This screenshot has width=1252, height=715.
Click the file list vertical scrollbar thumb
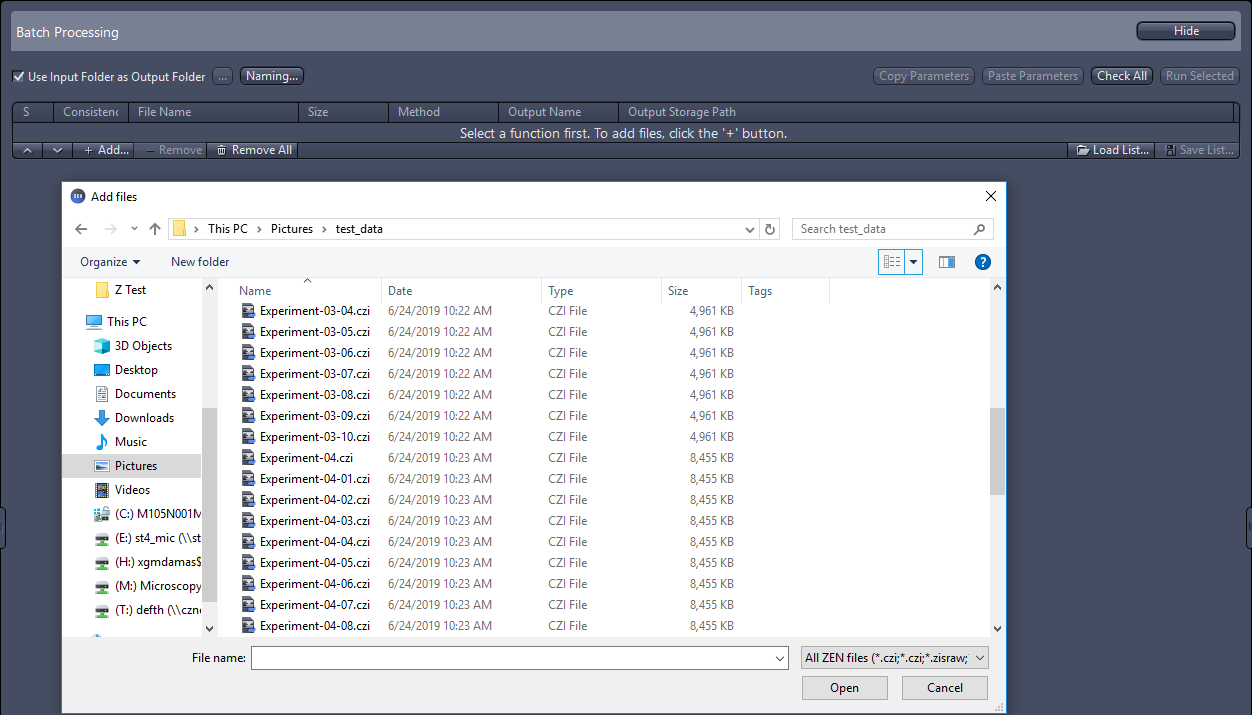[x=997, y=451]
